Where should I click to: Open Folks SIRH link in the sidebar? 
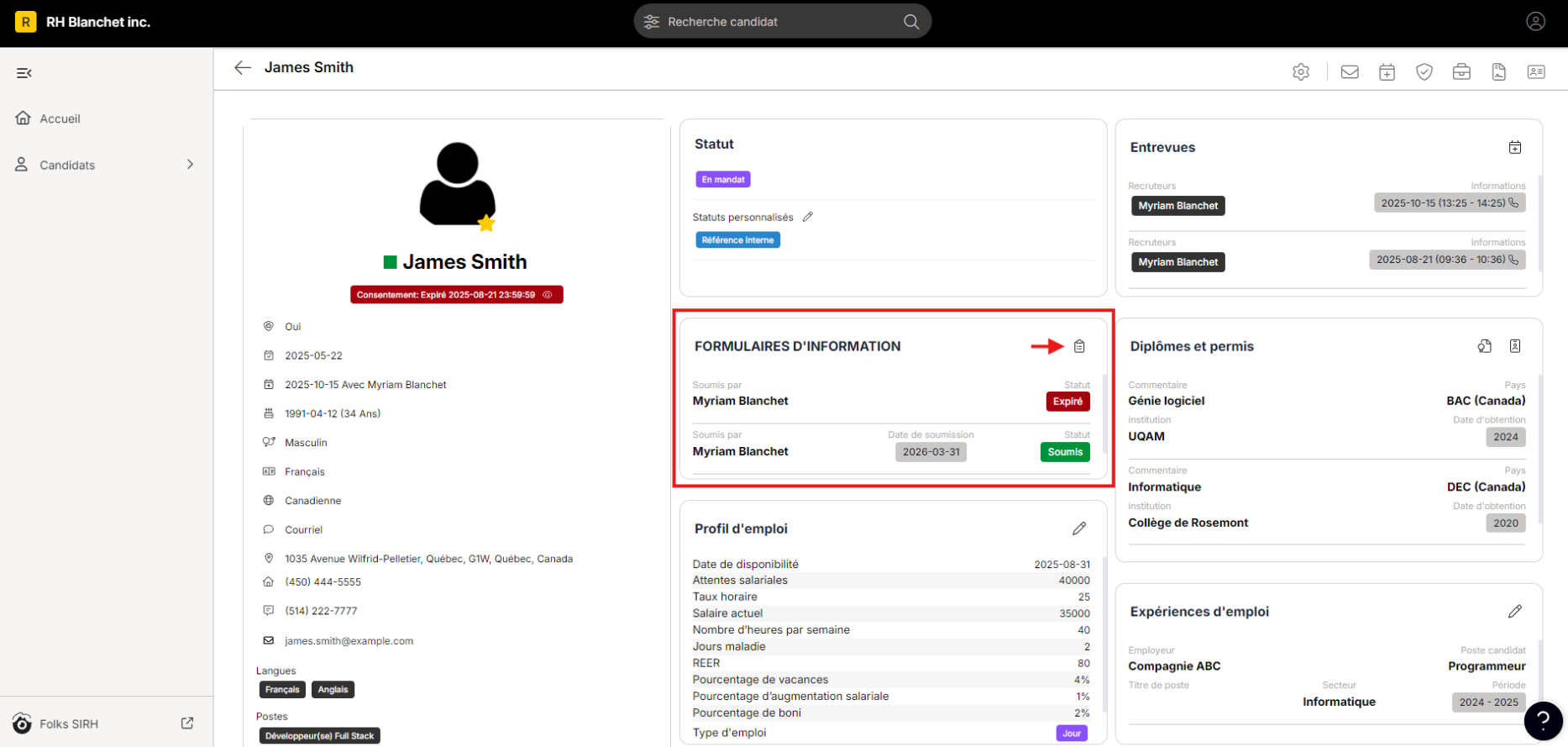click(x=69, y=723)
